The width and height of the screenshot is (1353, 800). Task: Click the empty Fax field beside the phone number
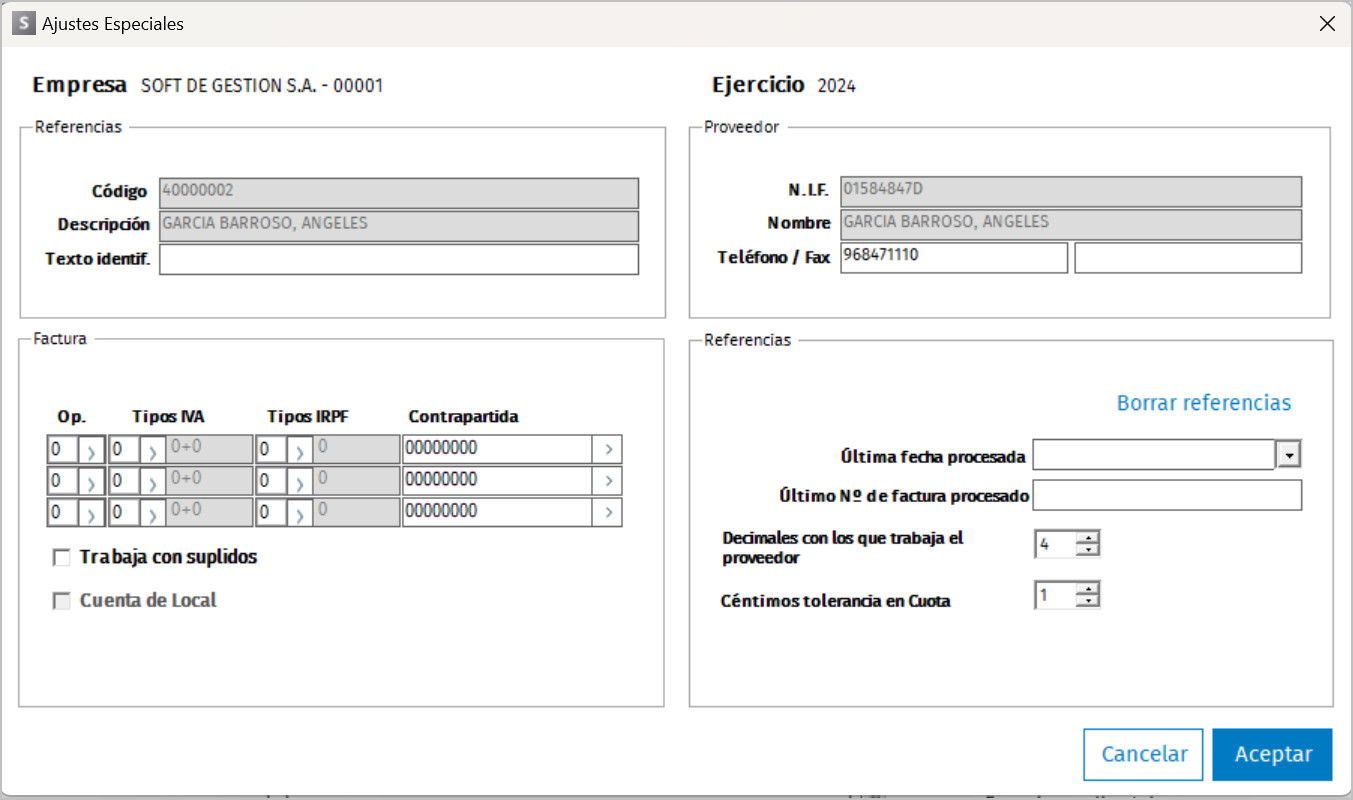click(x=1188, y=257)
